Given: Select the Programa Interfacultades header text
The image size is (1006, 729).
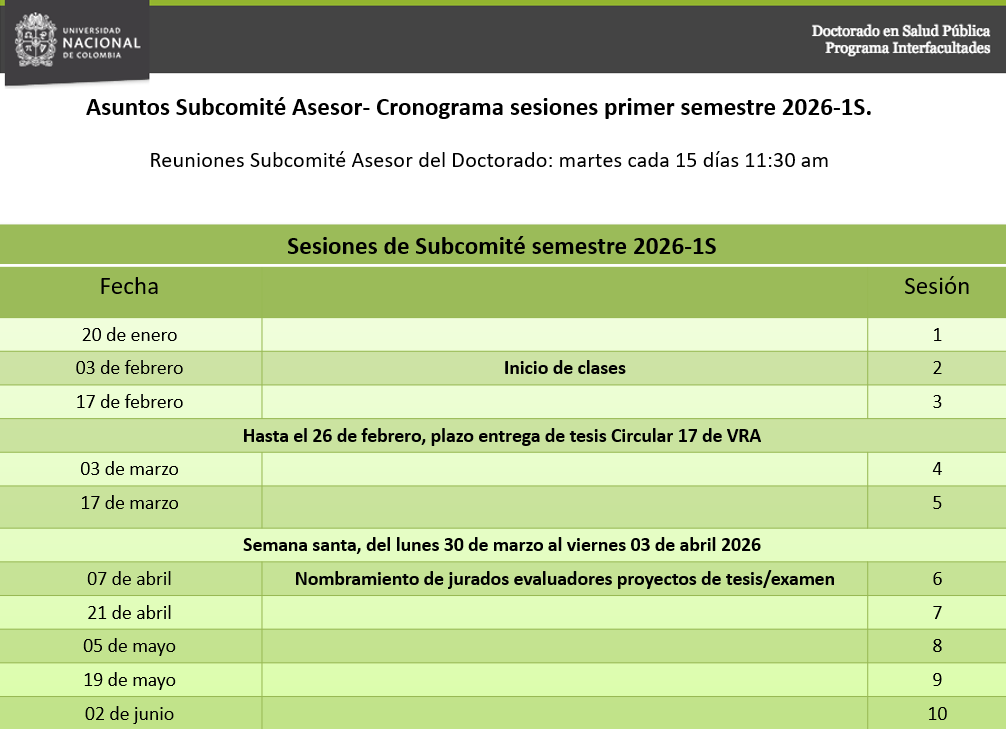Looking at the screenshot, I should [907, 48].
